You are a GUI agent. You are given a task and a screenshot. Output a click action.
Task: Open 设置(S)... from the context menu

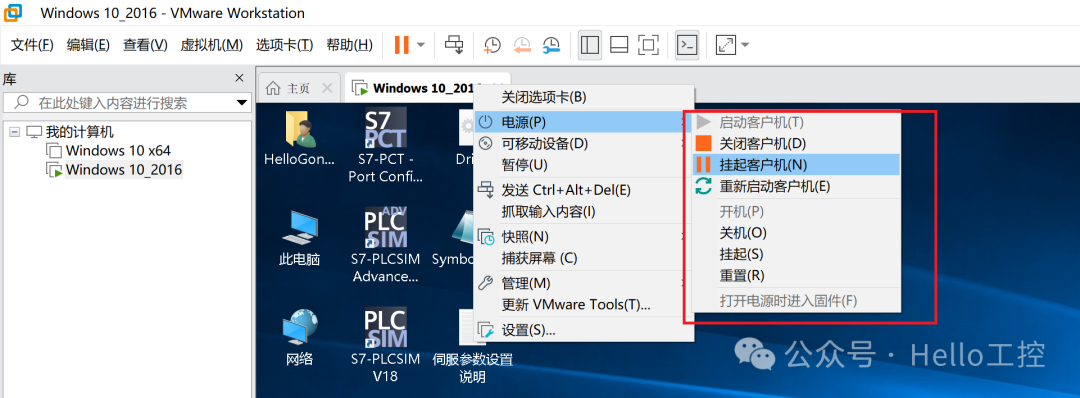(583, 330)
